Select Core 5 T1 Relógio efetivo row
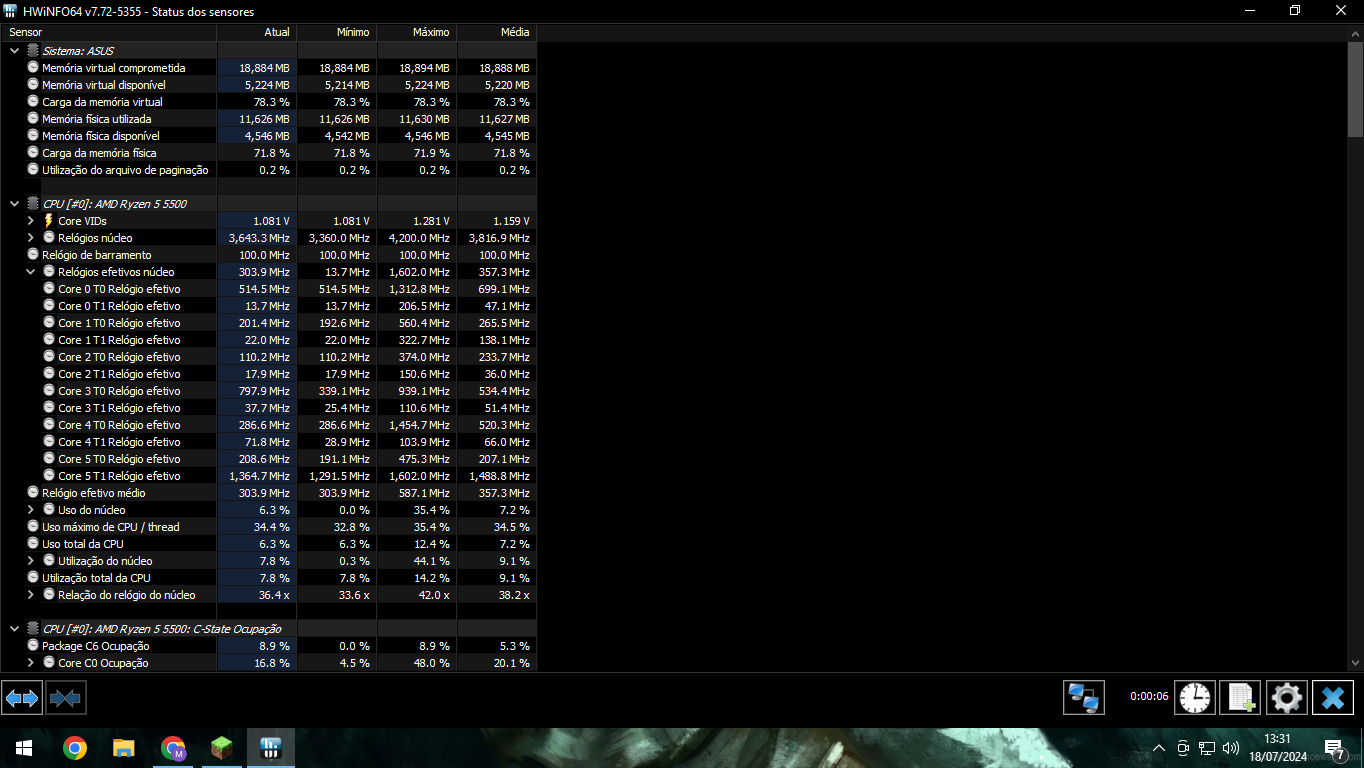Screen dimensions: 1364x768 pos(268,476)
